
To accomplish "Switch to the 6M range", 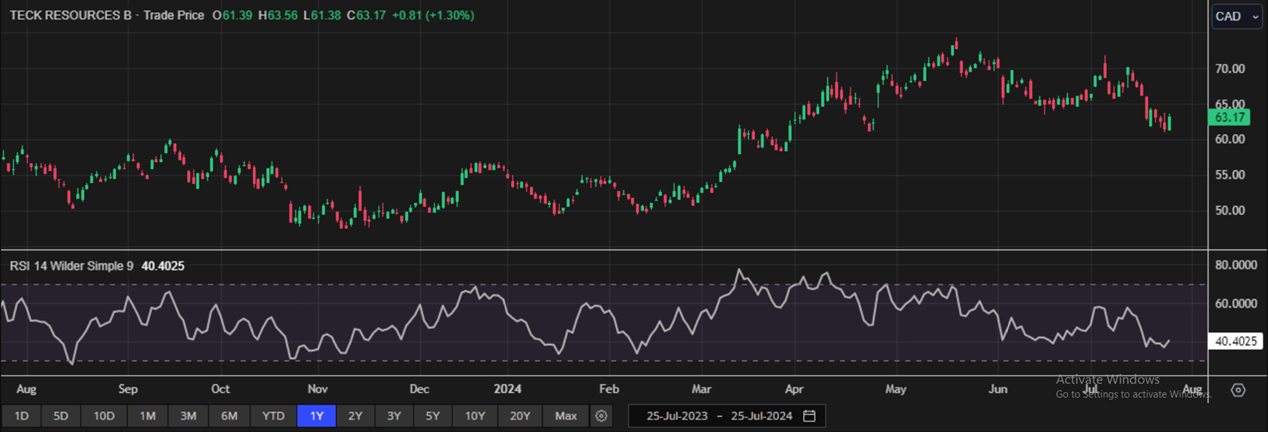I will [x=229, y=416].
